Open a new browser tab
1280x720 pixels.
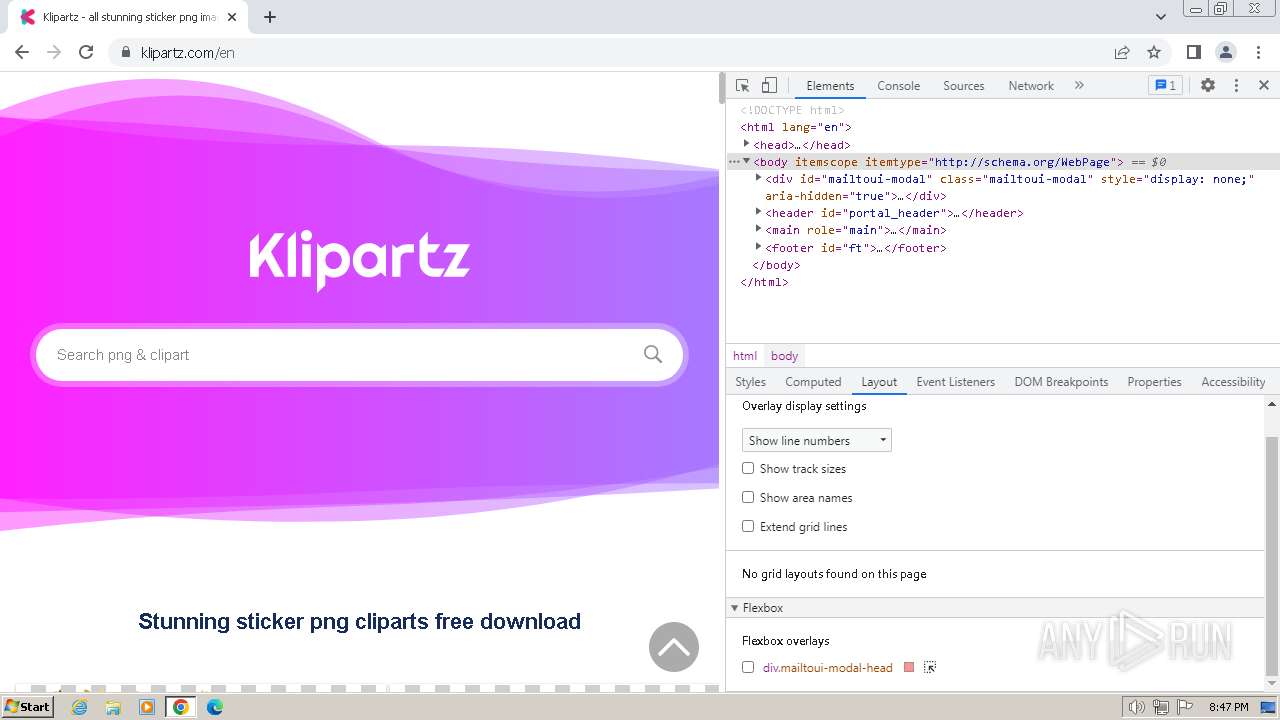click(x=270, y=17)
